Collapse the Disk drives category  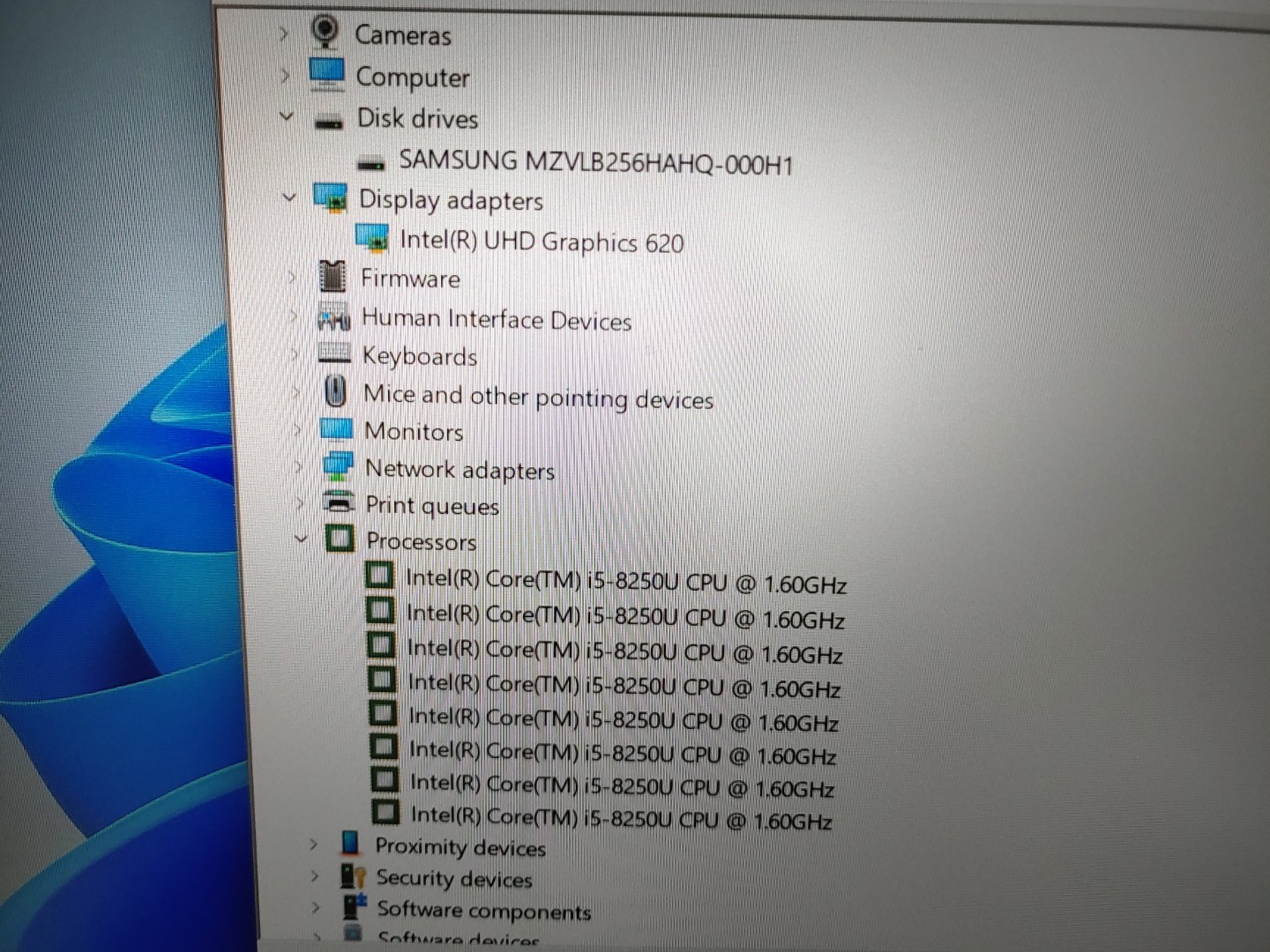click(x=286, y=115)
